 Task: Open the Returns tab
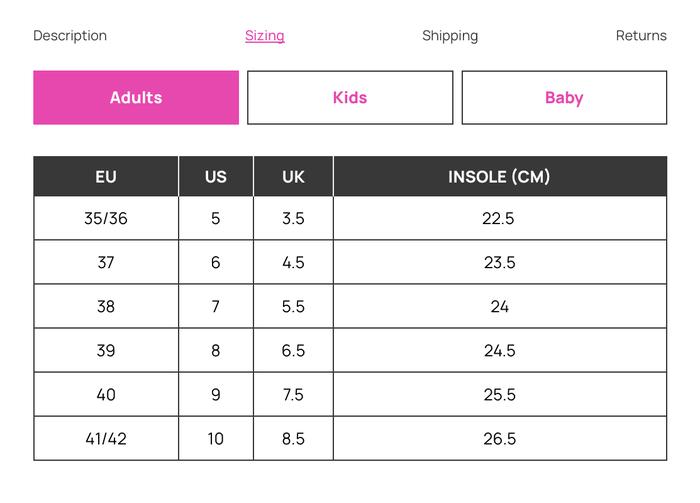point(641,36)
